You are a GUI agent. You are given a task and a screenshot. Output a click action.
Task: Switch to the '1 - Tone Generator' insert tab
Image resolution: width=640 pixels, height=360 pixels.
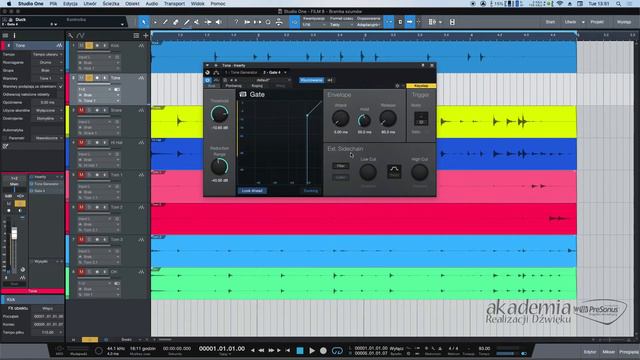(241, 73)
